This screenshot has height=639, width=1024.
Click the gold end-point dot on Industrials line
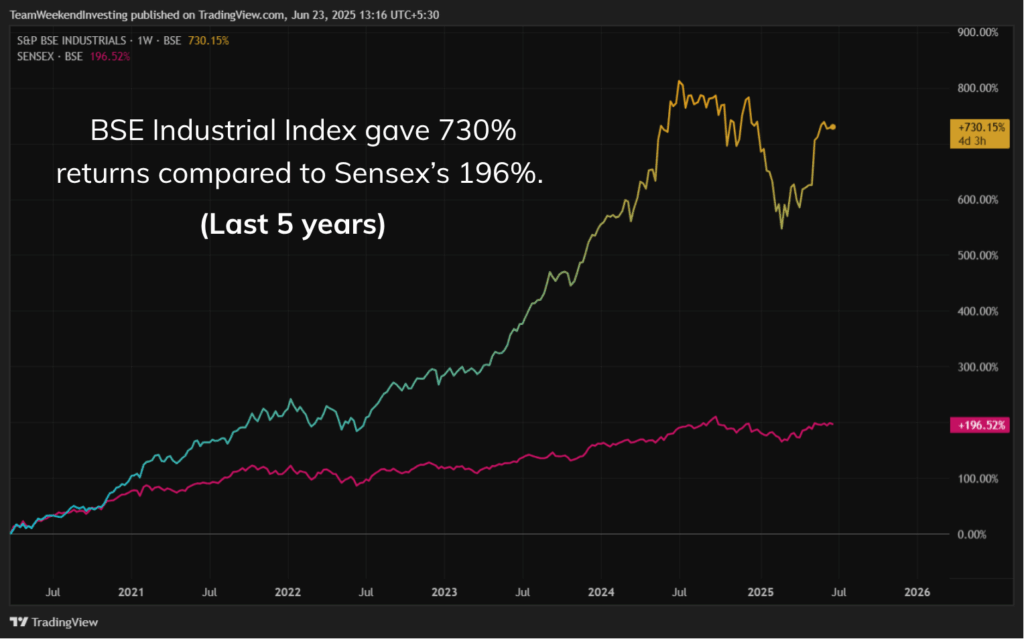pyautogui.click(x=833, y=127)
